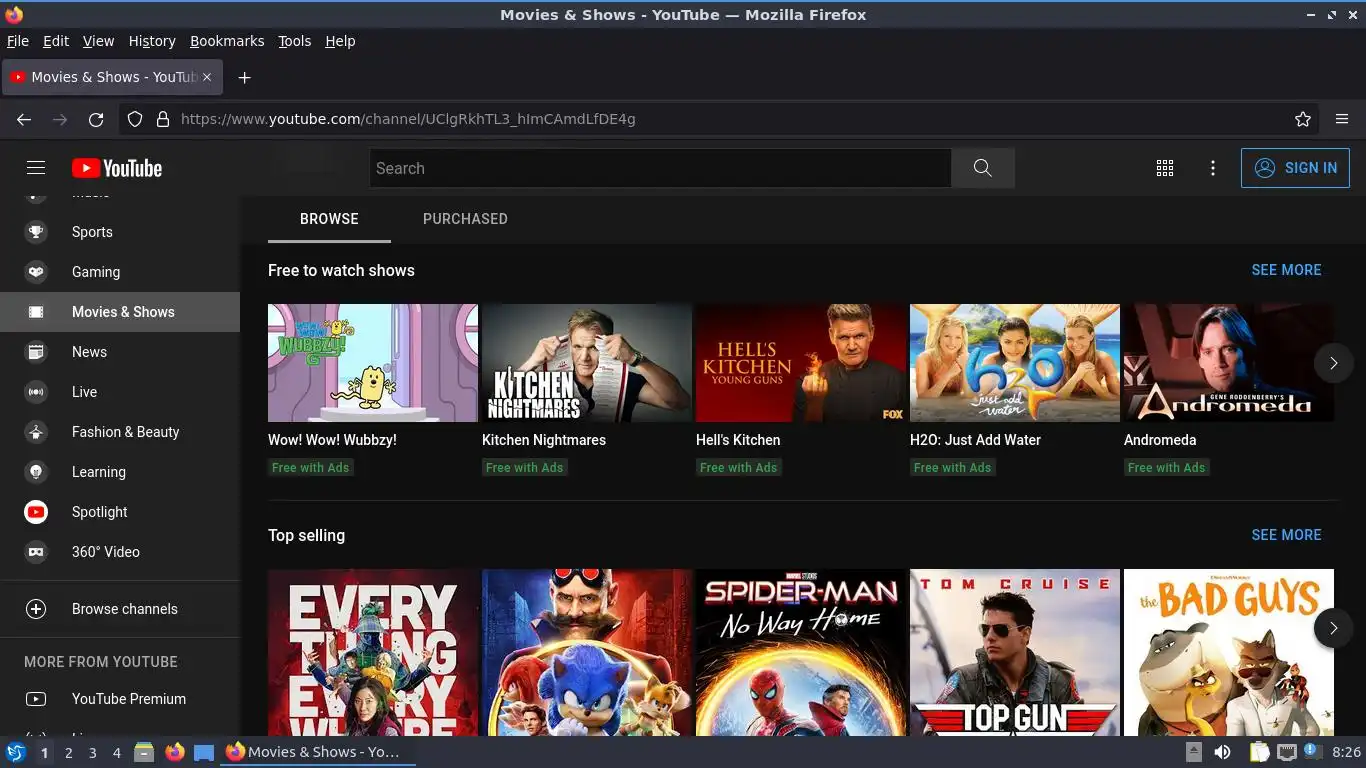Reload the page with the refresh icon
Image resolution: width=1366 pixels, height=768 pixels.
pyautogui.click(x=96, y=119)
